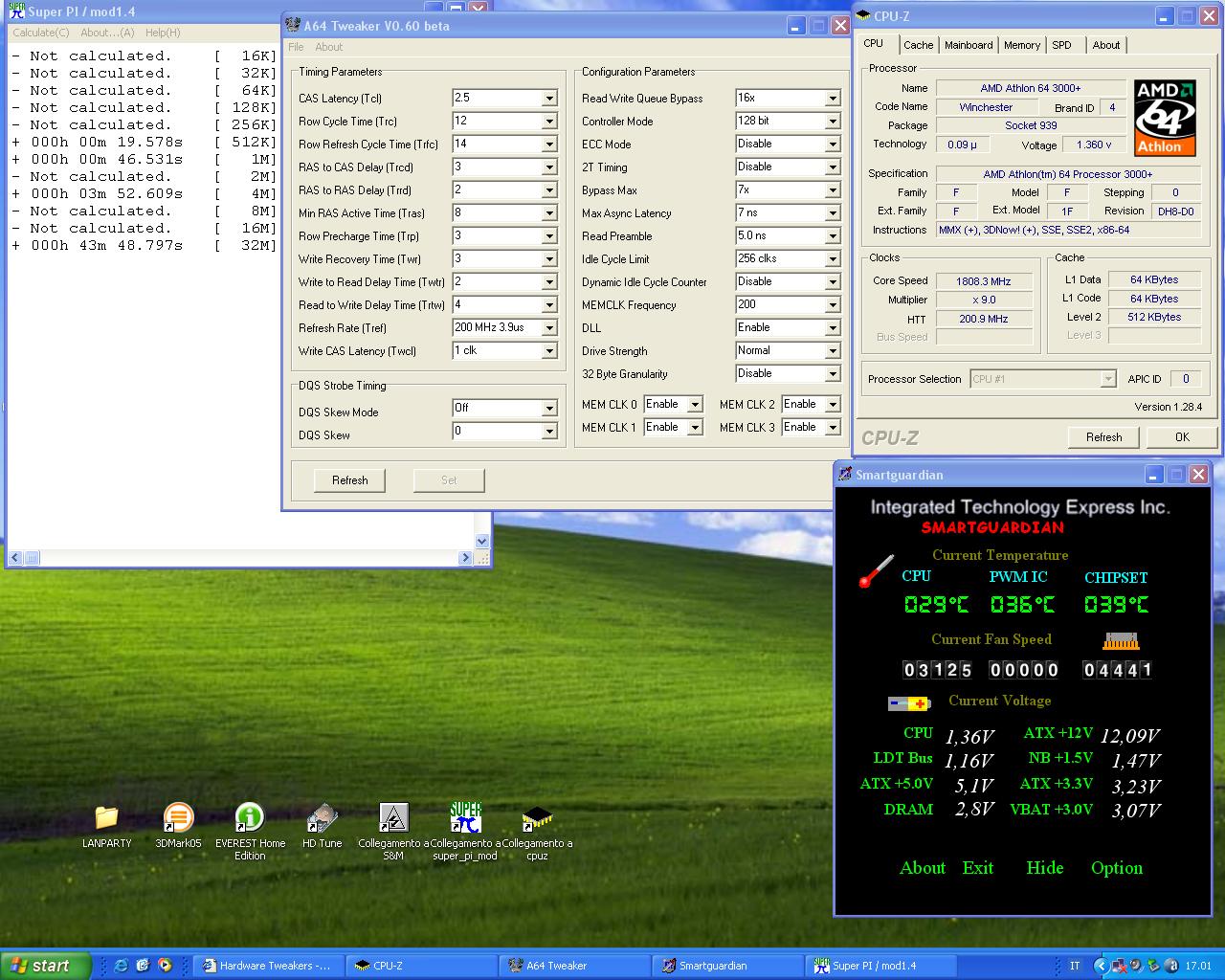Open the DQS Skew Mode dropdown

549,409
